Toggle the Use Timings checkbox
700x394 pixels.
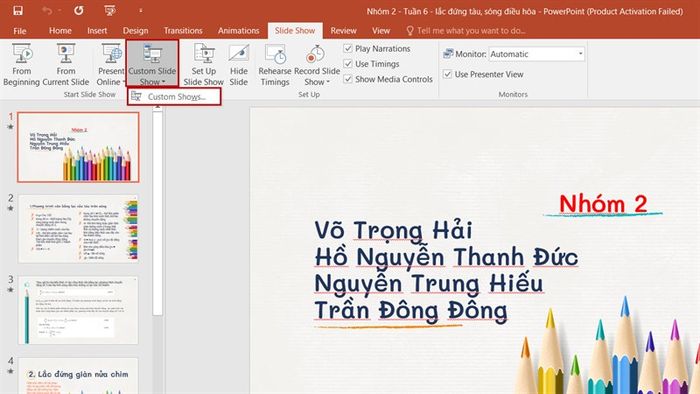click(348, 64)
